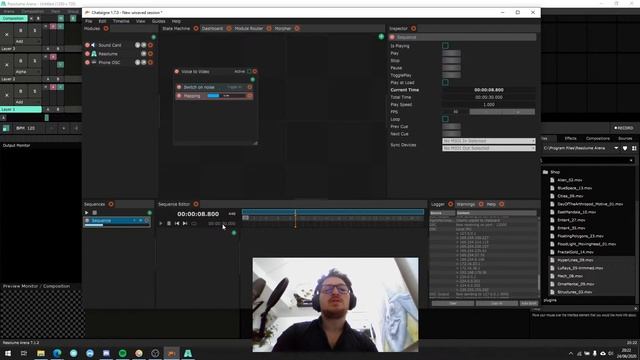Switch to the Morpher tab
Viewport: 640px width, 360px height.
click(x=283, y=29)
